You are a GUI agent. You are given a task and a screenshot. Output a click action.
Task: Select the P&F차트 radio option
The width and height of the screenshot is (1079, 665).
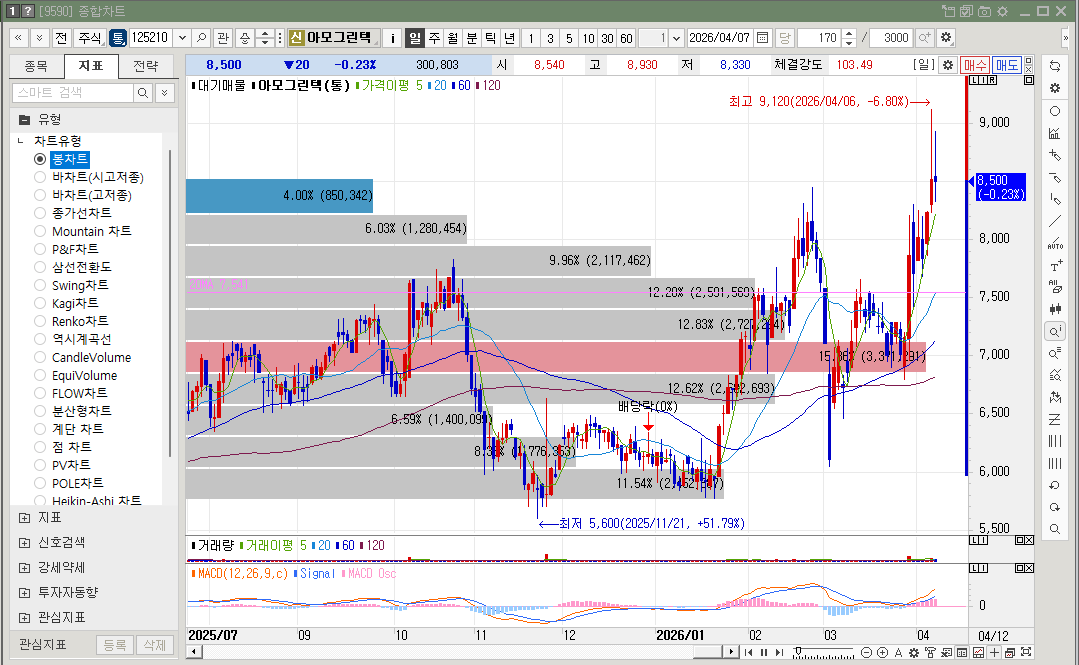click(x=40, y=249)
